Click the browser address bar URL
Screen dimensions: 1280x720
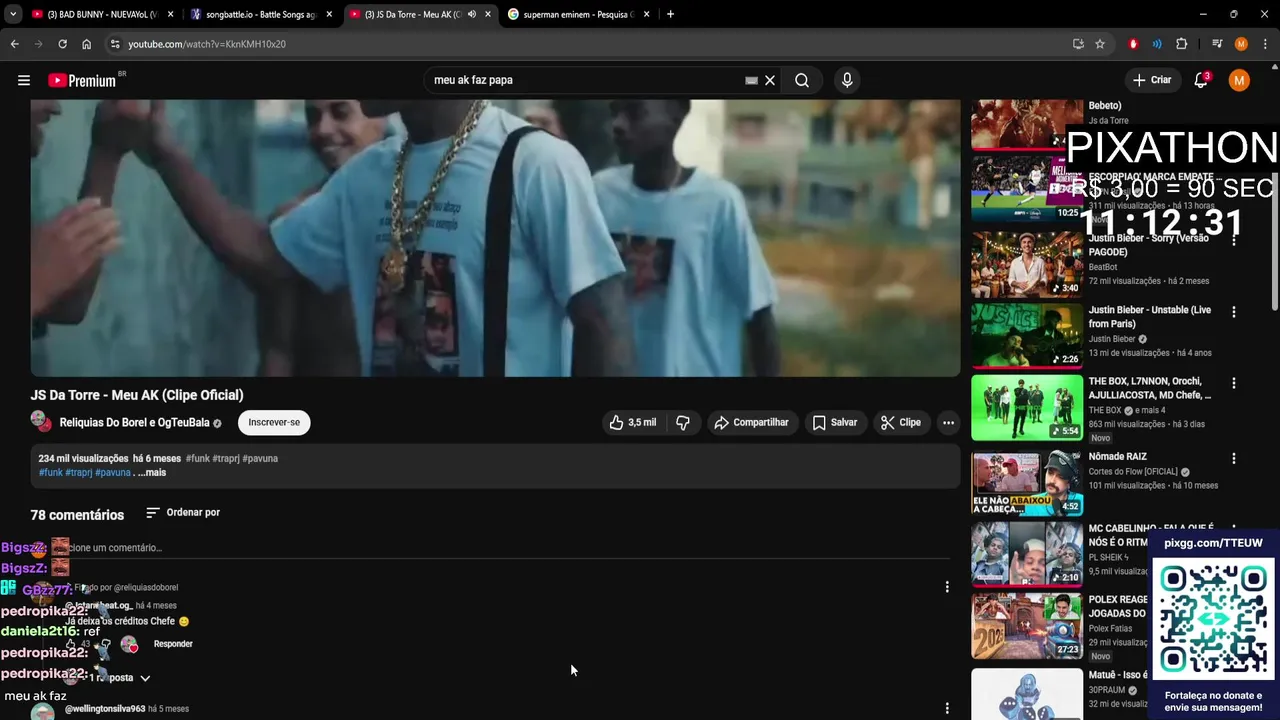tap(207, 44)
